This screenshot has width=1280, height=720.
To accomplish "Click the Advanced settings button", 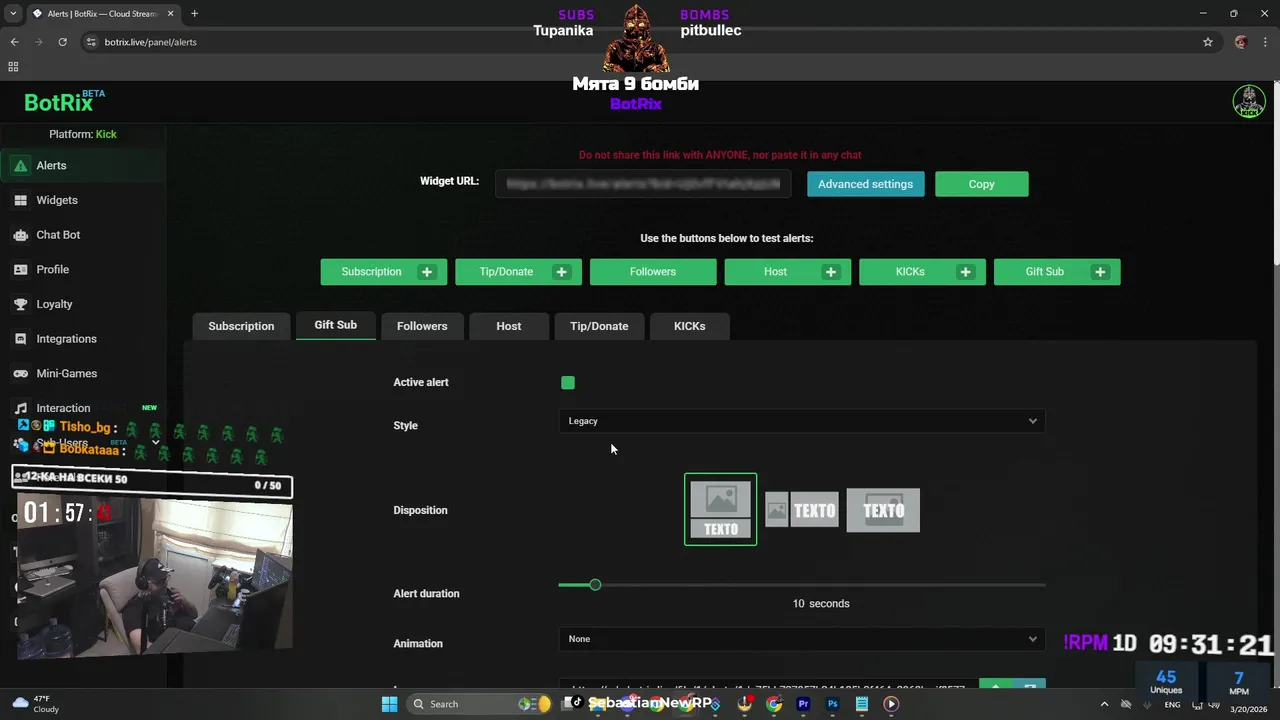I will click(866, 184).
